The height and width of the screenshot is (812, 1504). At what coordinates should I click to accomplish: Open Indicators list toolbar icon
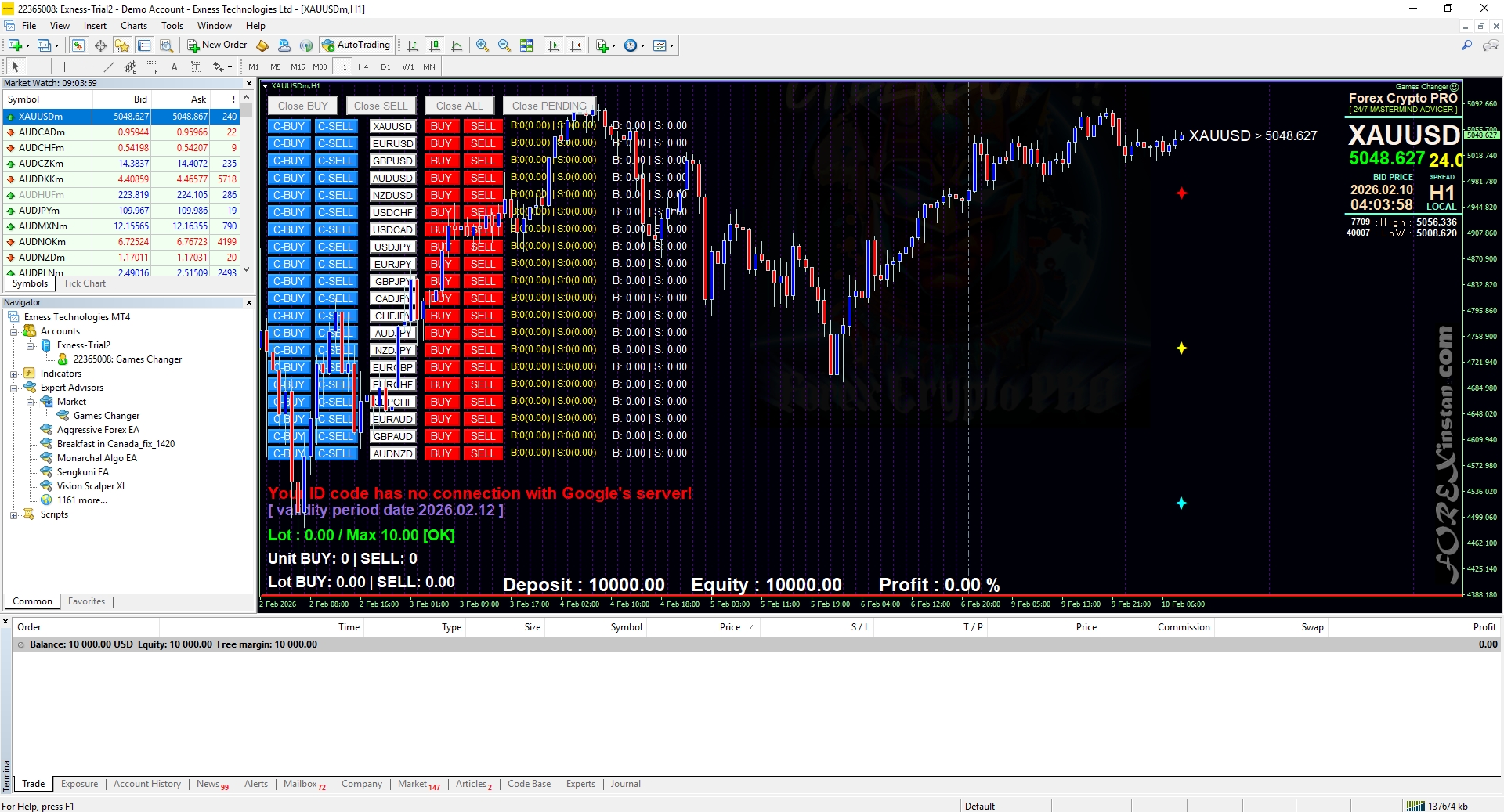pos(602,45)
